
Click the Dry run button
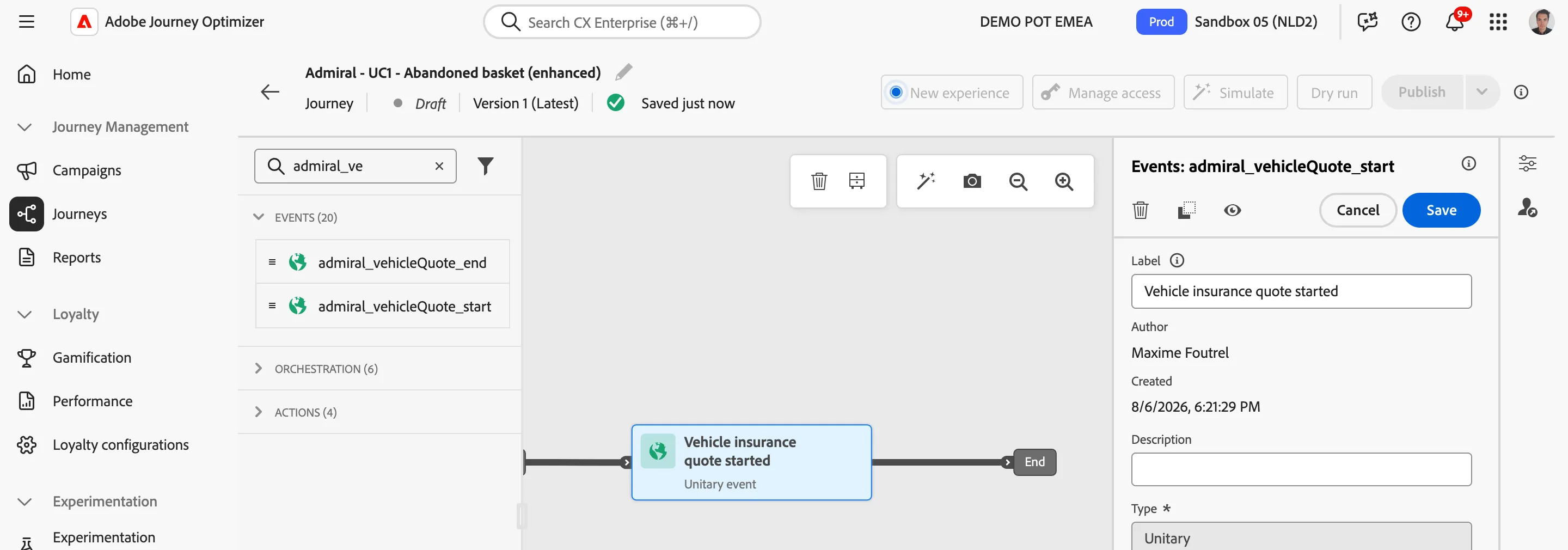click(1334, 93)
